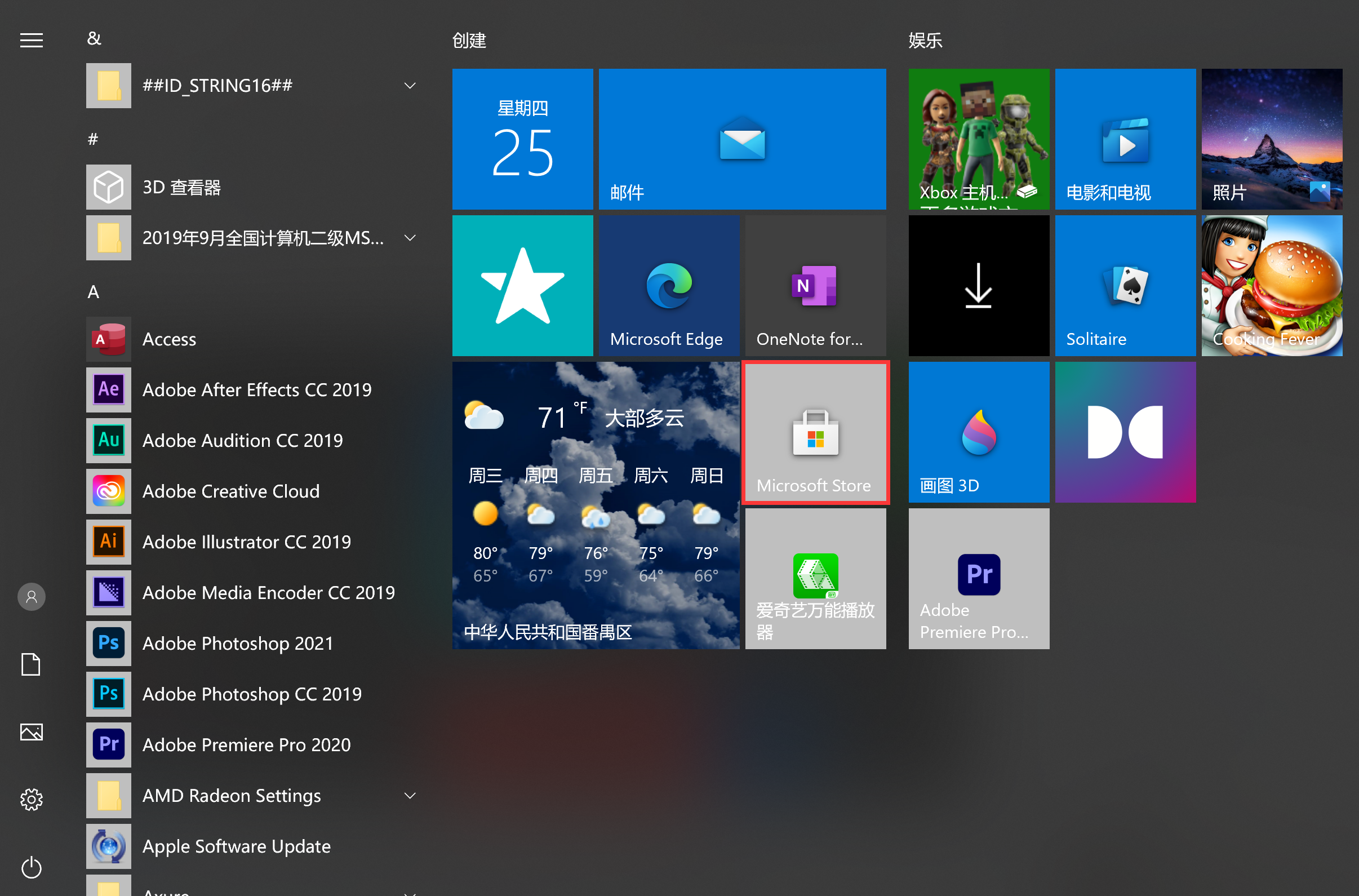Launch Adobe Photoshop 2021 from list
This screenshot has height=896, width=1359.
237,644
